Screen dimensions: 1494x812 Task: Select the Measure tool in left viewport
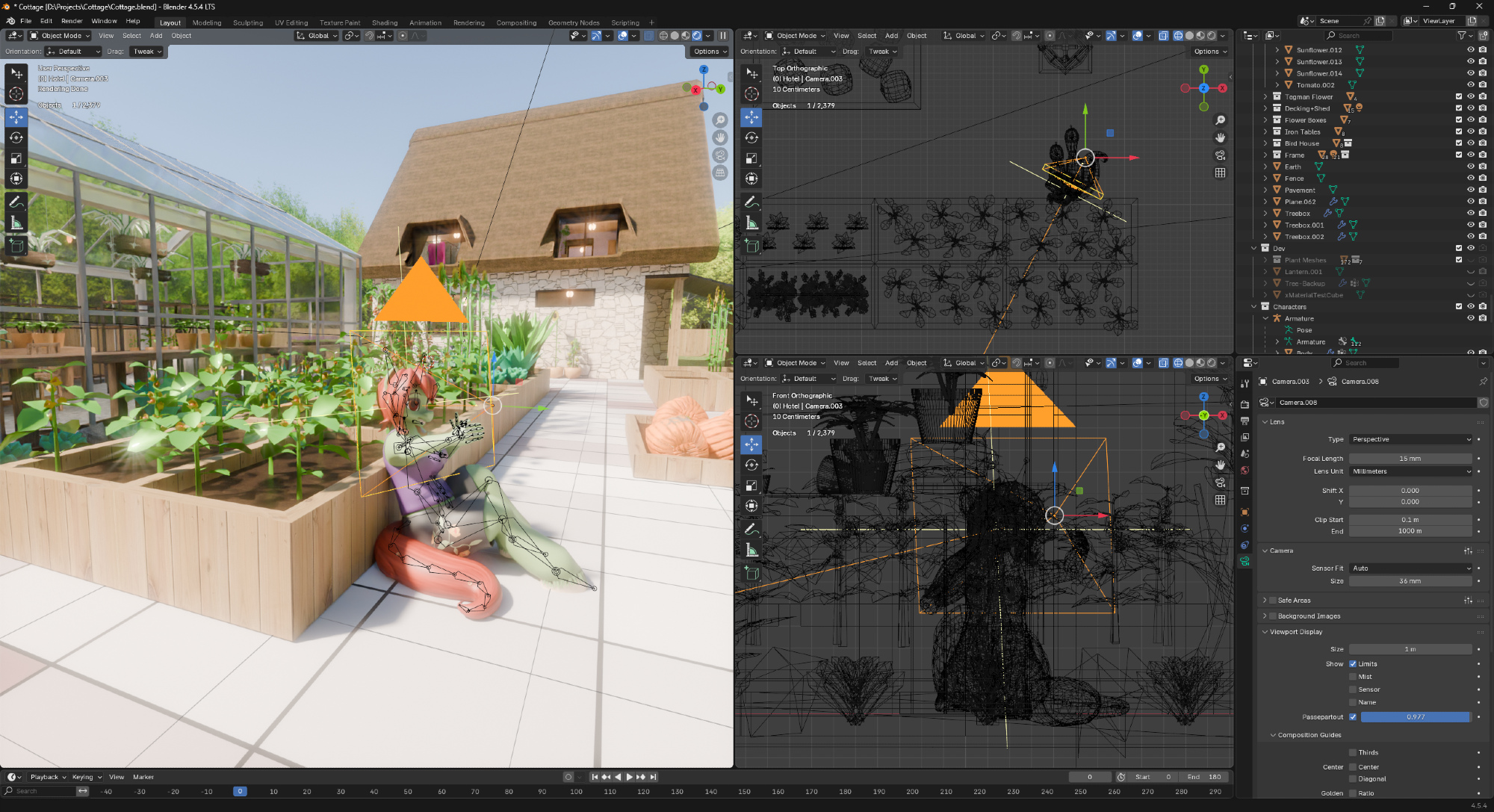(16, 223)
